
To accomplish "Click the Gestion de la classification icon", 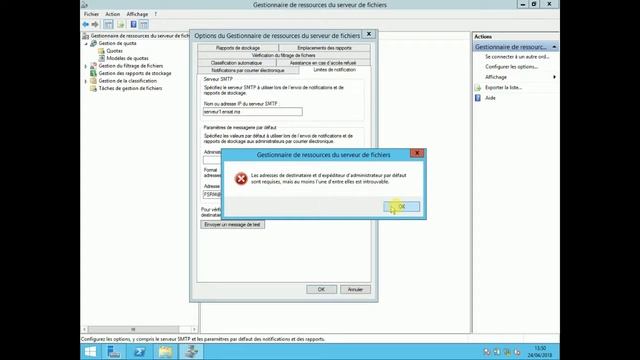I will coord(93,81).
